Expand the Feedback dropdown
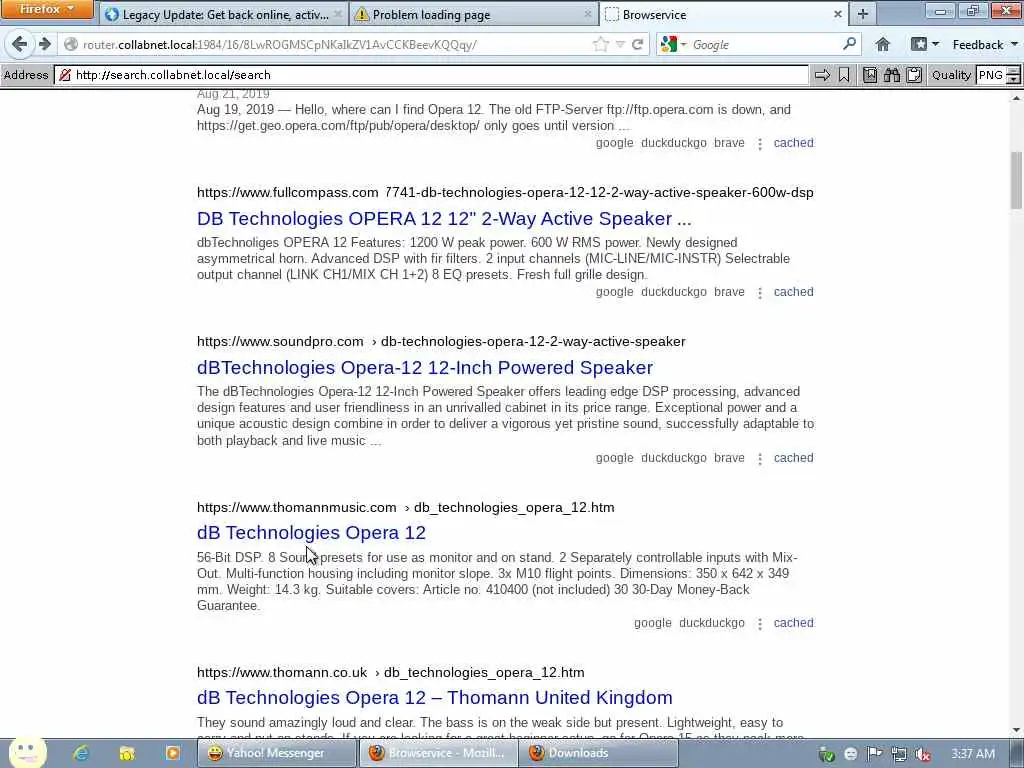This screenshot has height=768, width=1024. point(1014,44)
